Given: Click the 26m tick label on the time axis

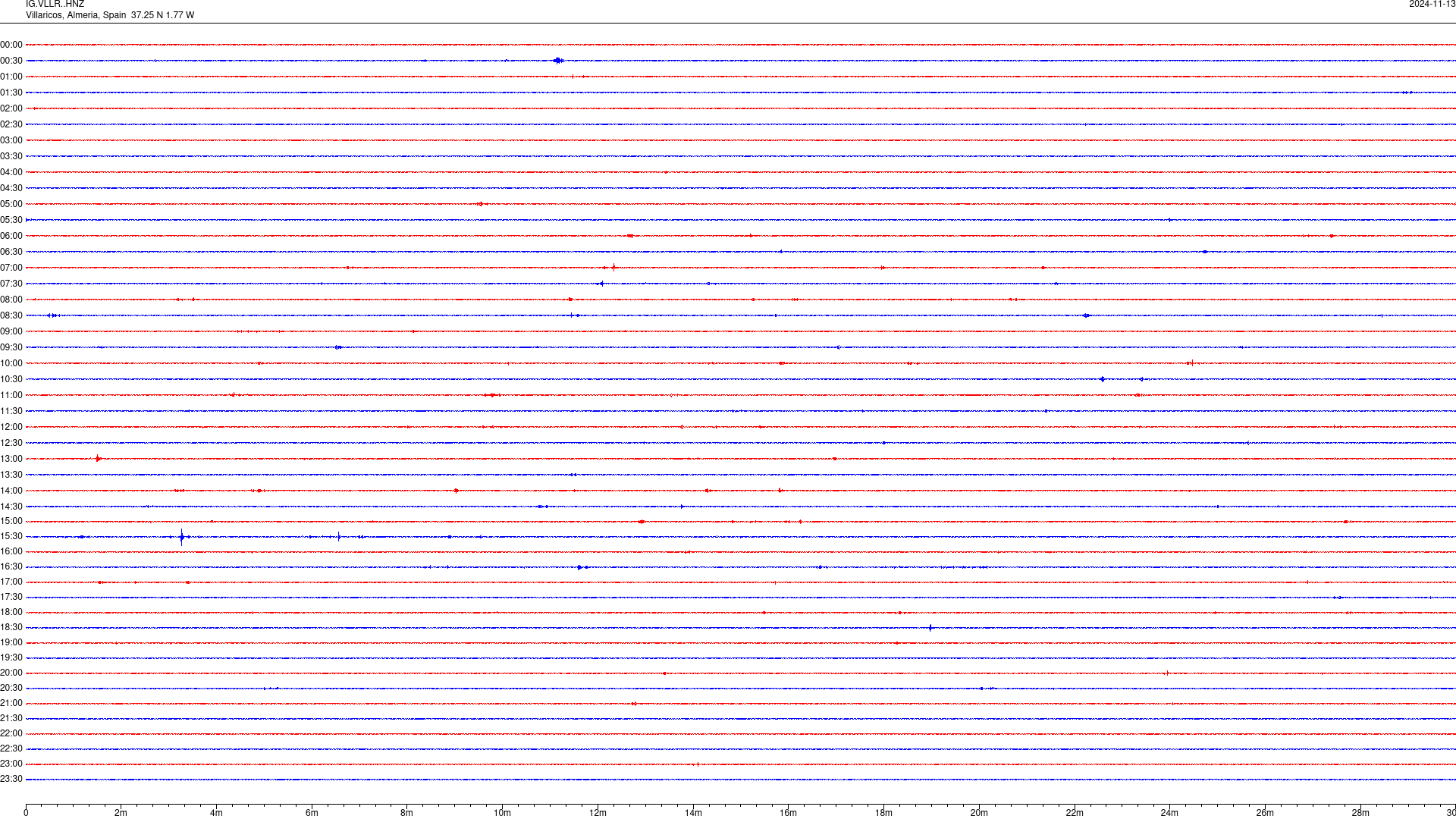Looking at the screenshot, I should point(1265,813).
